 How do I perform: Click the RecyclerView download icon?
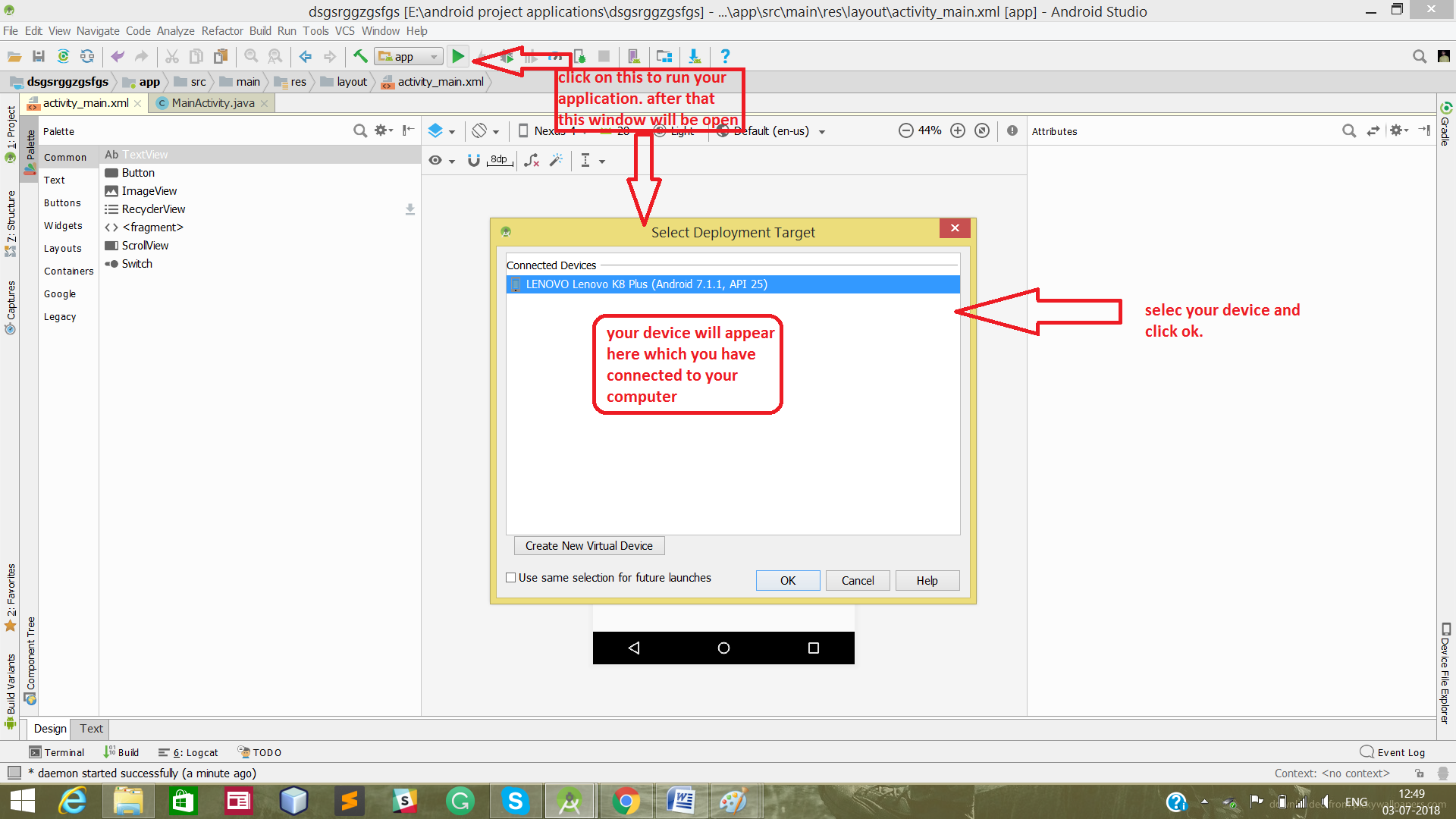pyautogui.click(x=410, y=209)
